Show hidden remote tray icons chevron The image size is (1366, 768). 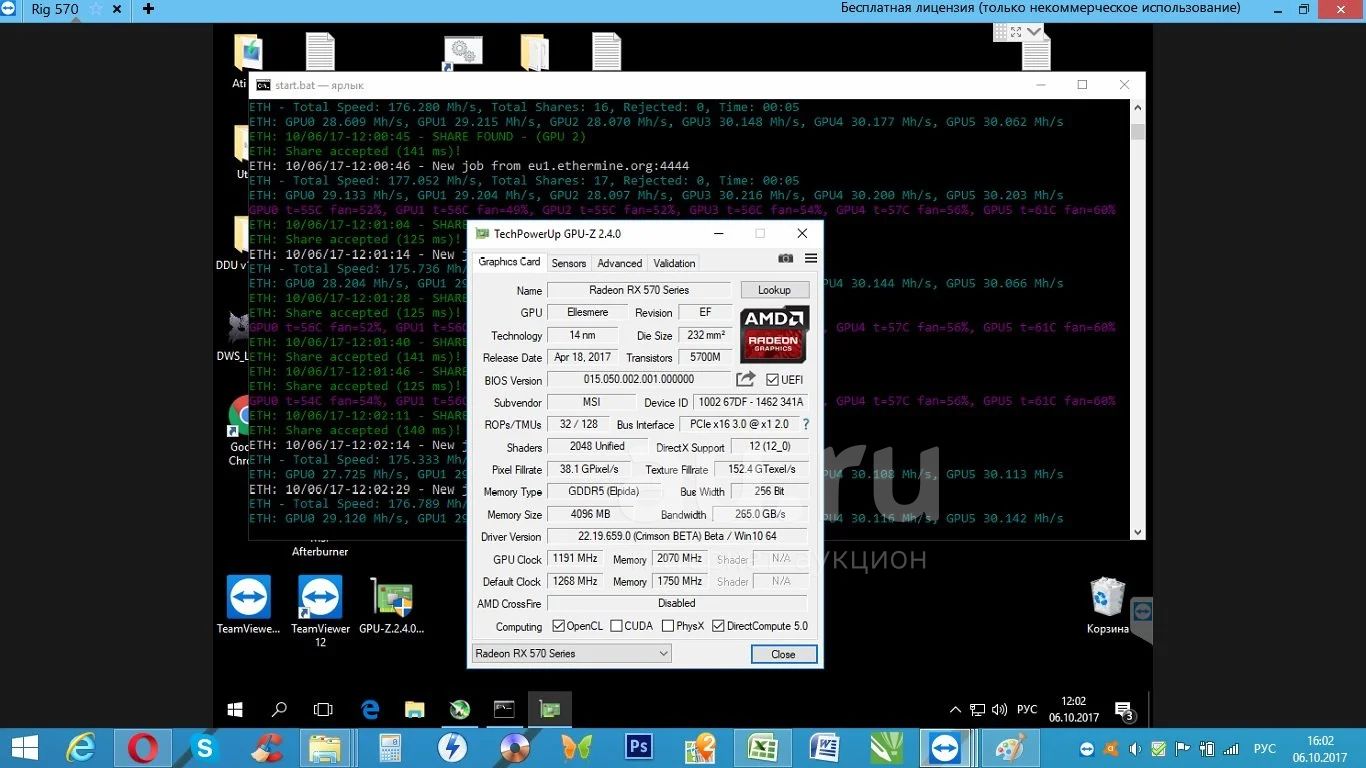pyautogui.click(x=955, y=710)
